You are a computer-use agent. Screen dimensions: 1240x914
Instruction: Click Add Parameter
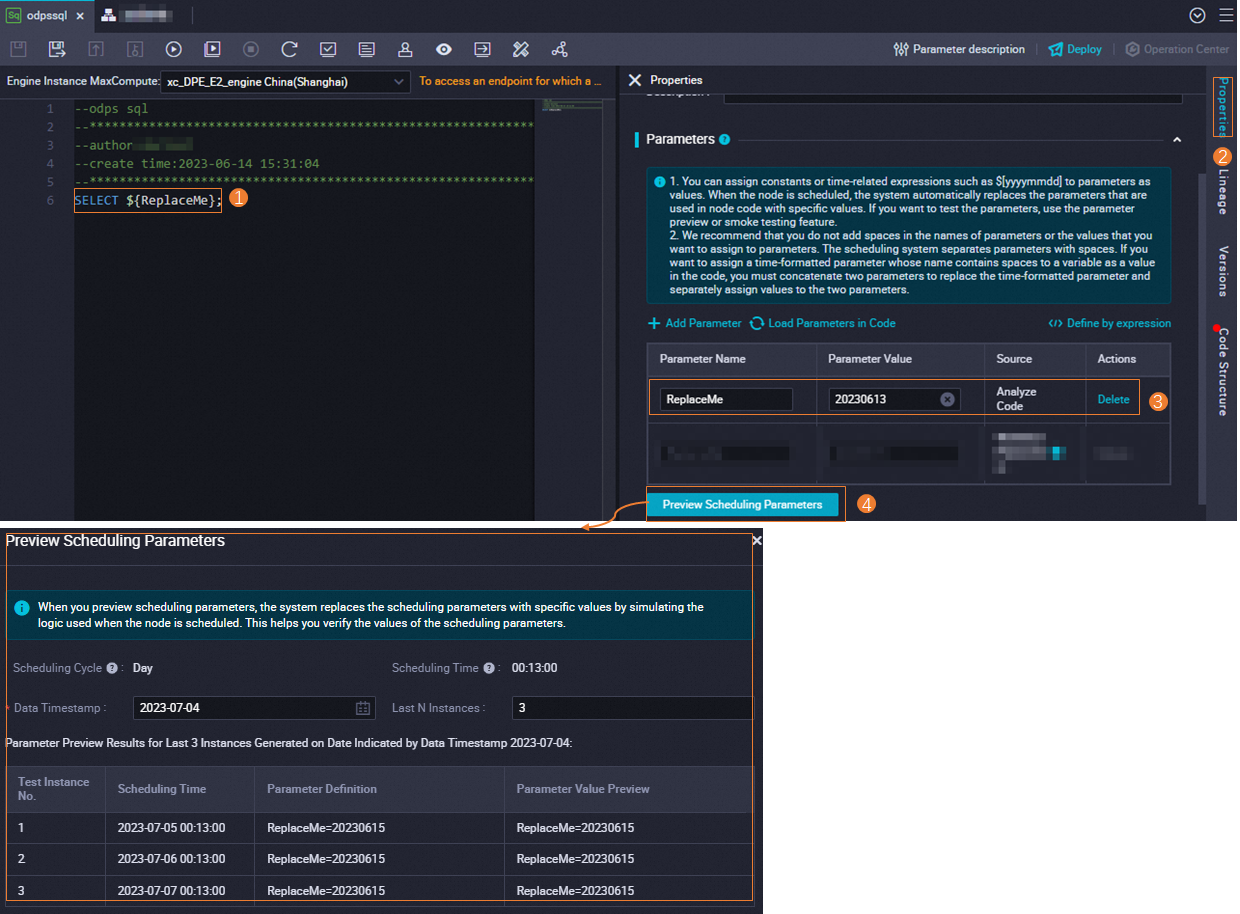pyautogui.click(x=694, y=323)
